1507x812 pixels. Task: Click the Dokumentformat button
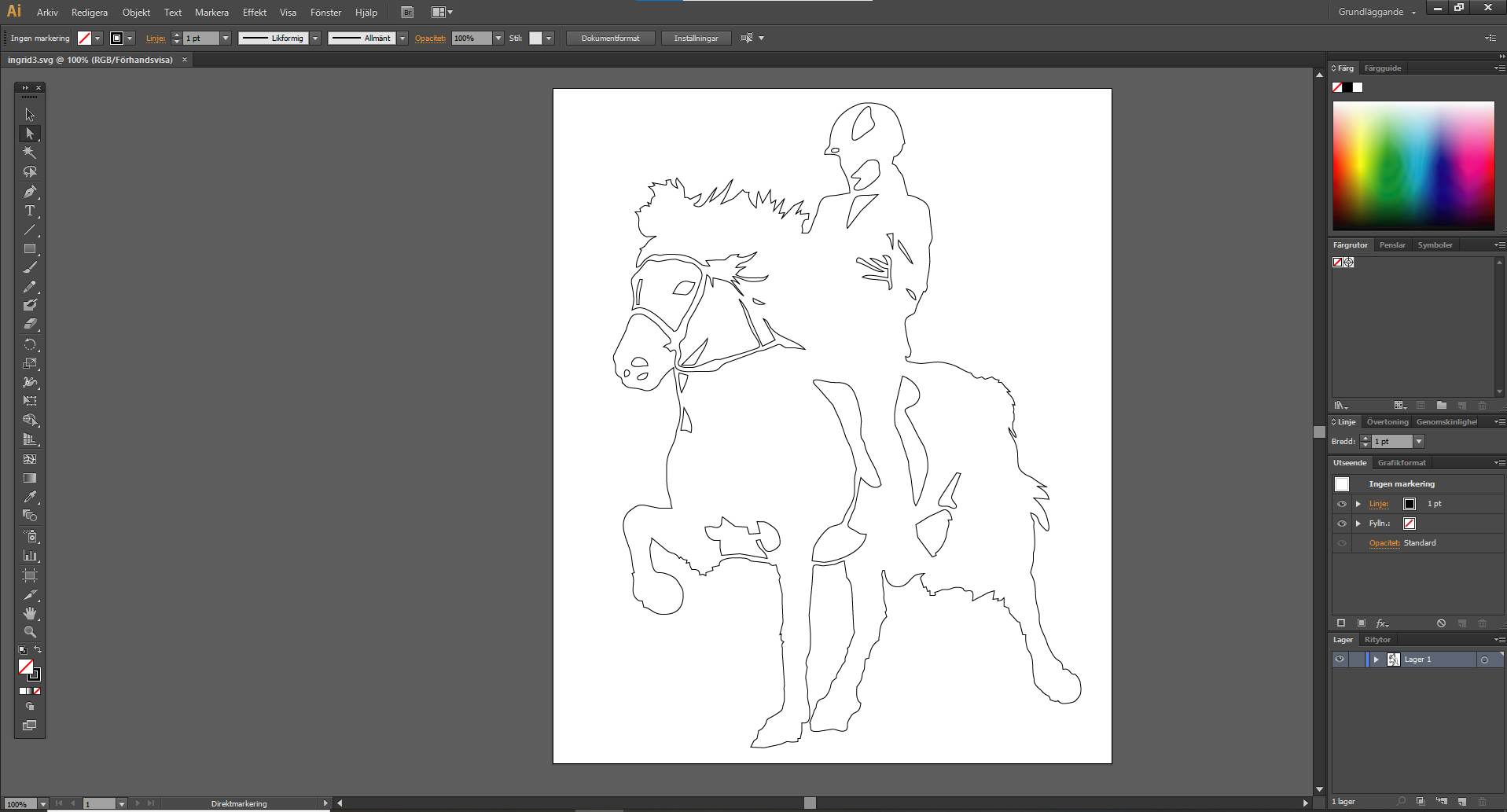click(x=610, y=39)
